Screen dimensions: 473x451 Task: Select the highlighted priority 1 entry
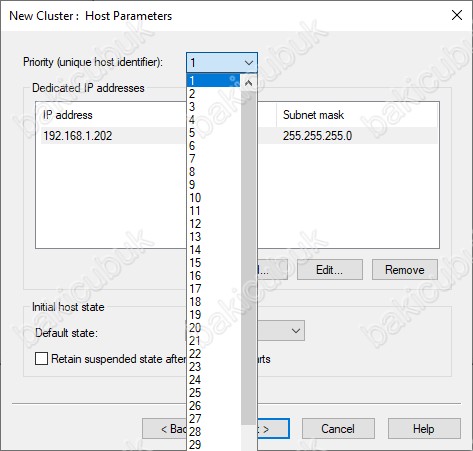coord(214,81)
